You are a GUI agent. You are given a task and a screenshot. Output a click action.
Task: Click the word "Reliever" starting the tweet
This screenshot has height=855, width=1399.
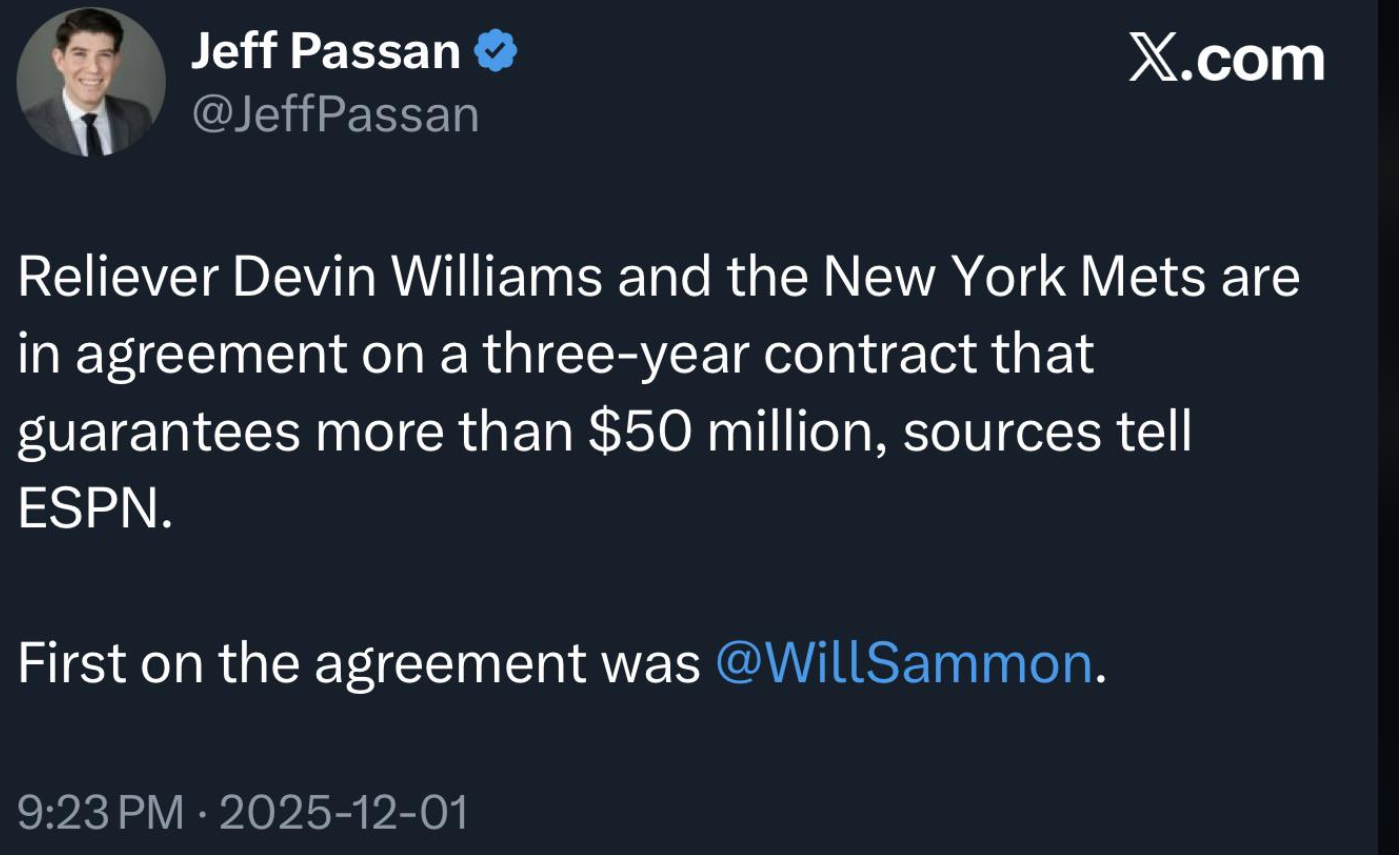(119, 277)
